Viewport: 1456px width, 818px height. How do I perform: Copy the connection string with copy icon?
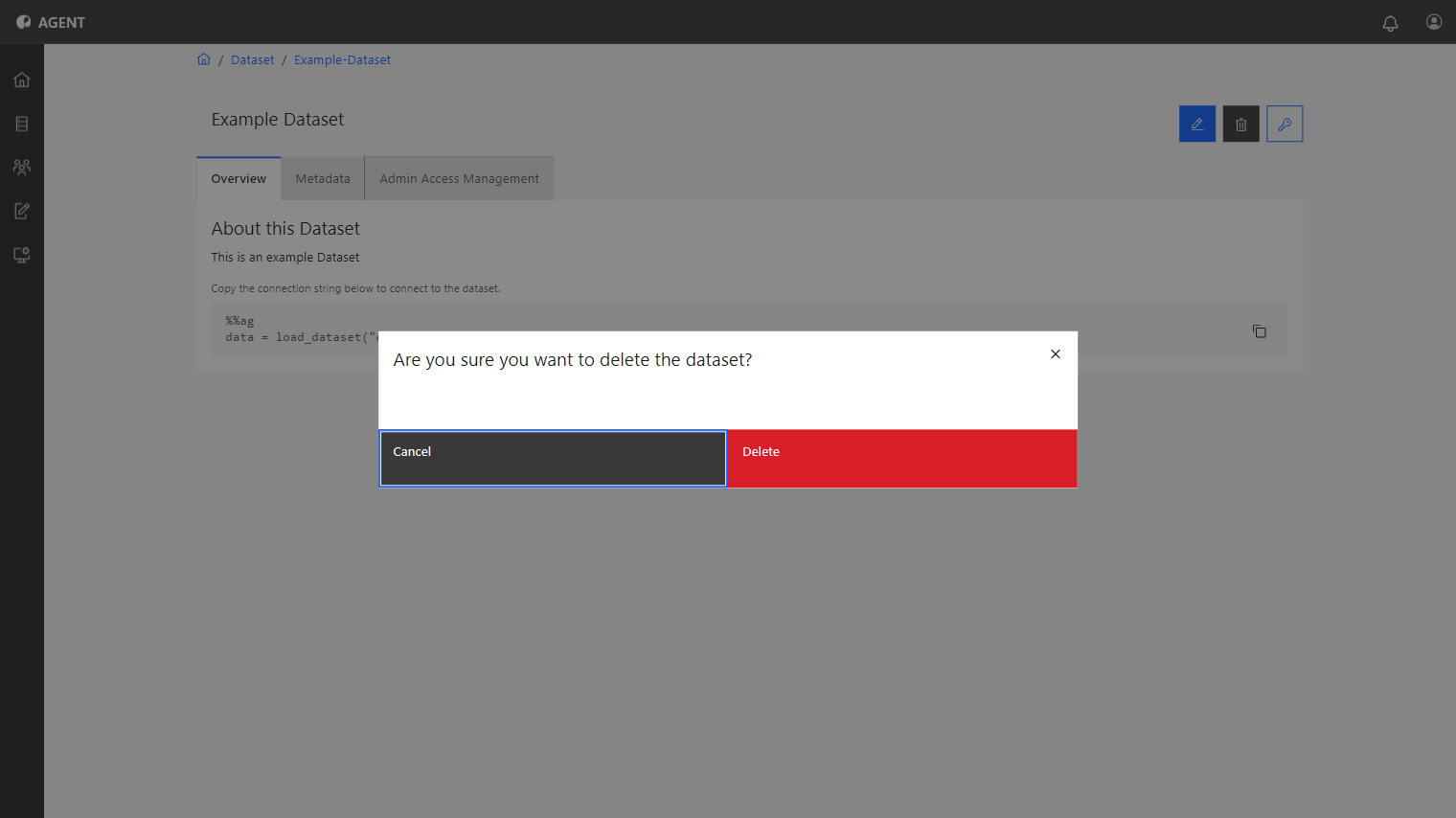(1260, 331)
